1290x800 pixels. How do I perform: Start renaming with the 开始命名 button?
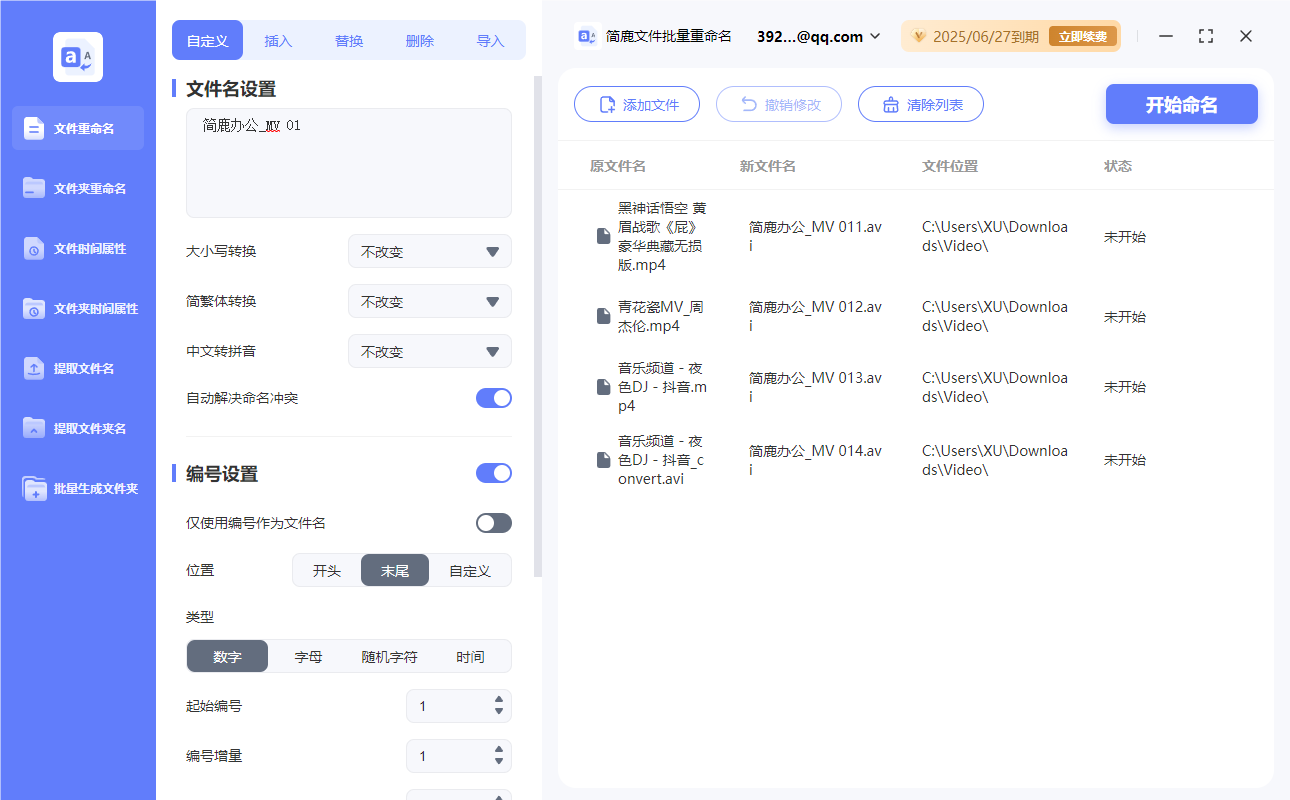tap(1181, 104)
